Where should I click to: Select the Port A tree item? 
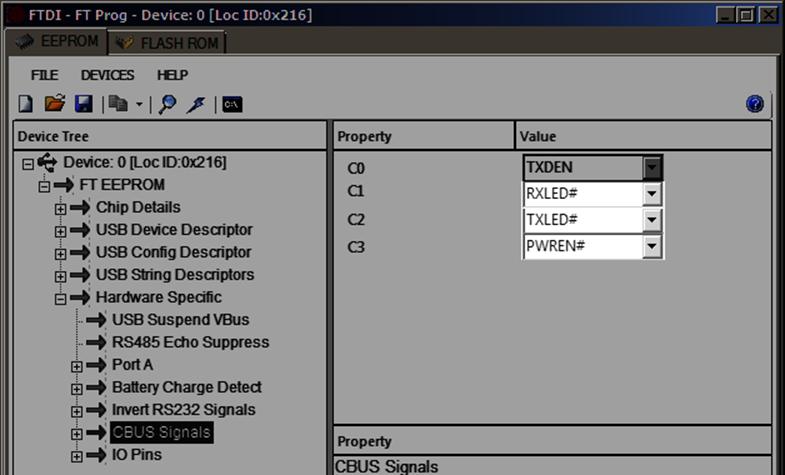click(132, 365)
